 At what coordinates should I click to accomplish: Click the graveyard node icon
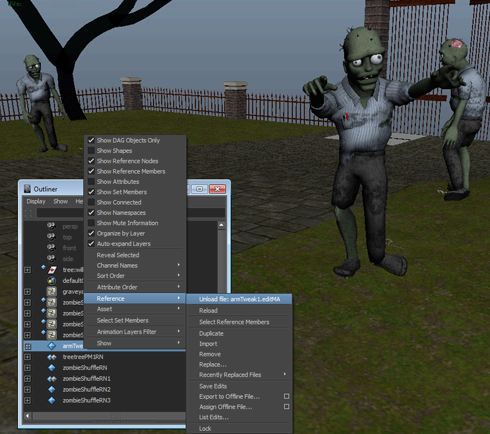click(52, 292)
